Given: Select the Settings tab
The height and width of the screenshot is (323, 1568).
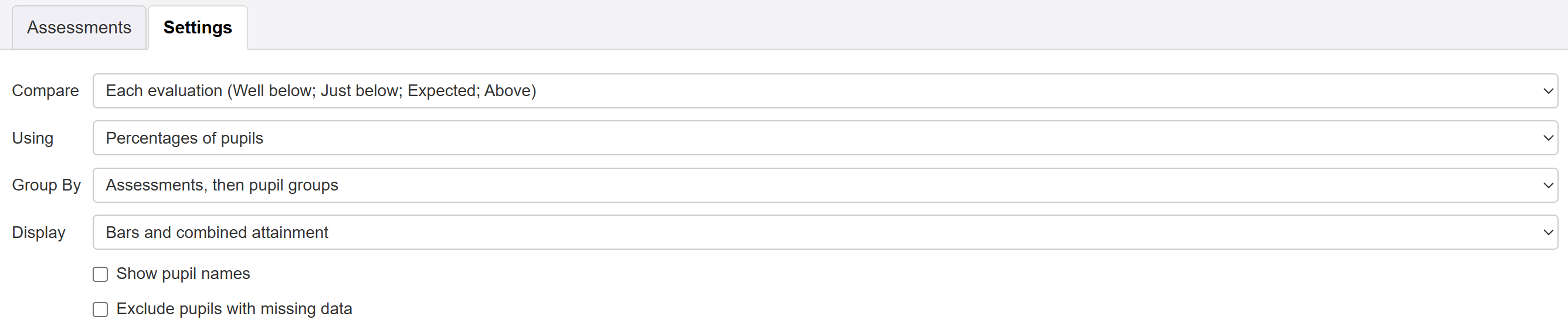Looking at the screenshot, I should (198, 28).
